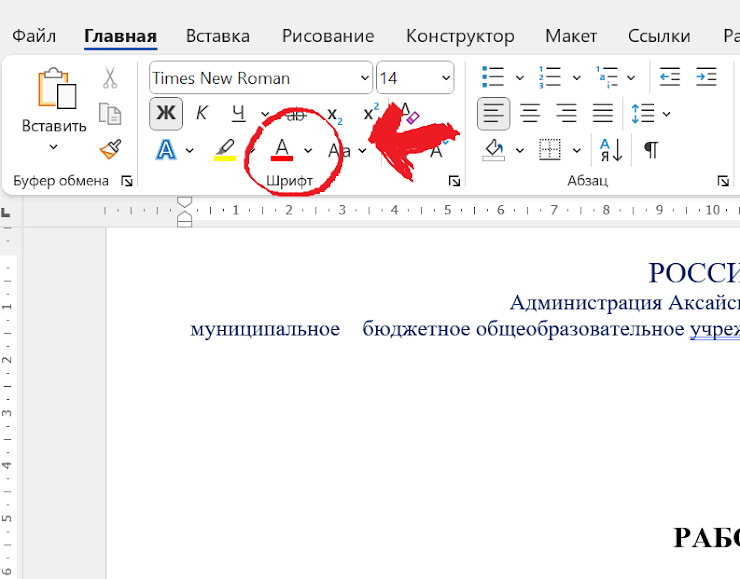Toggle Bold formatting (Ж)
Viewport: 740px width, 579px height.
[x=166, y=114]
